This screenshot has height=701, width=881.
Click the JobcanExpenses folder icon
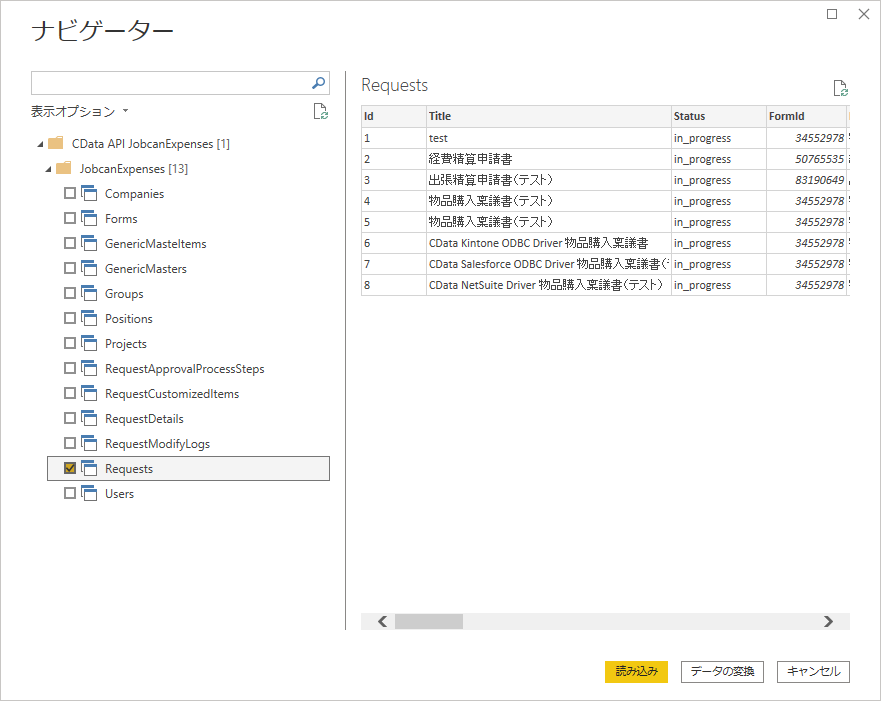[x=63, y=168]
